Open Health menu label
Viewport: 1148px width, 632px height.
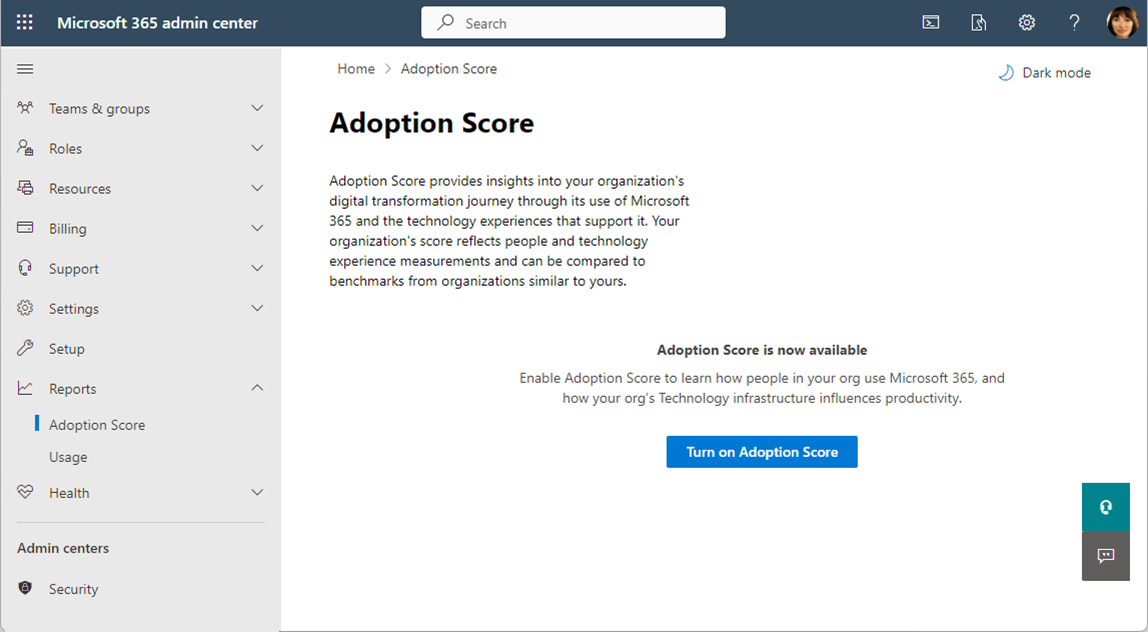[x=69, y=493]
